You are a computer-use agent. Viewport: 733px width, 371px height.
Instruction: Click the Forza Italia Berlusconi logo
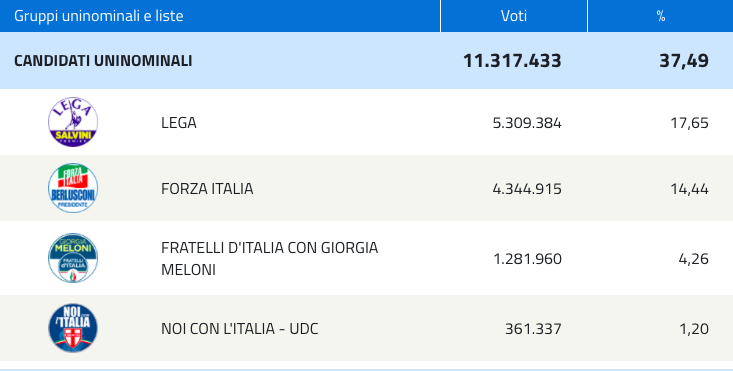coord(73,188)
